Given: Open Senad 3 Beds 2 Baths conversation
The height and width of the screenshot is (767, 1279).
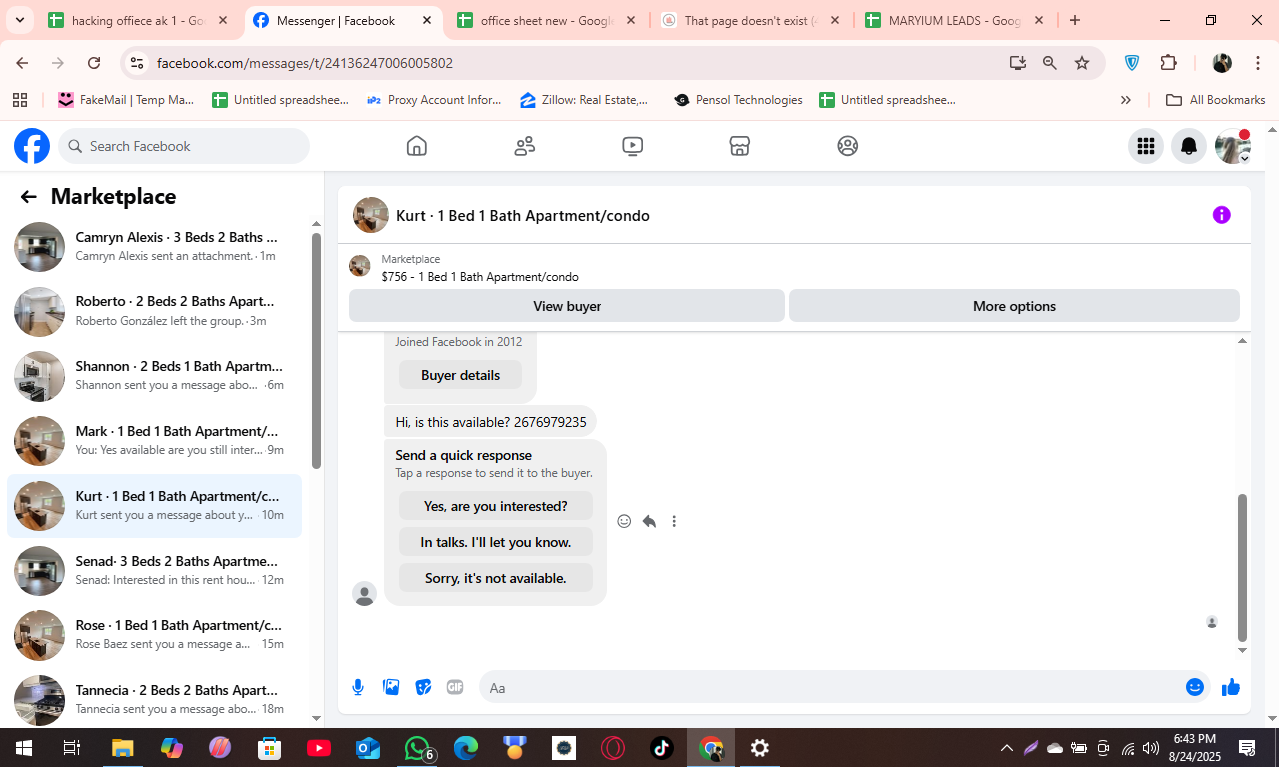Looking at the screenshot, I should click(155, 570).
